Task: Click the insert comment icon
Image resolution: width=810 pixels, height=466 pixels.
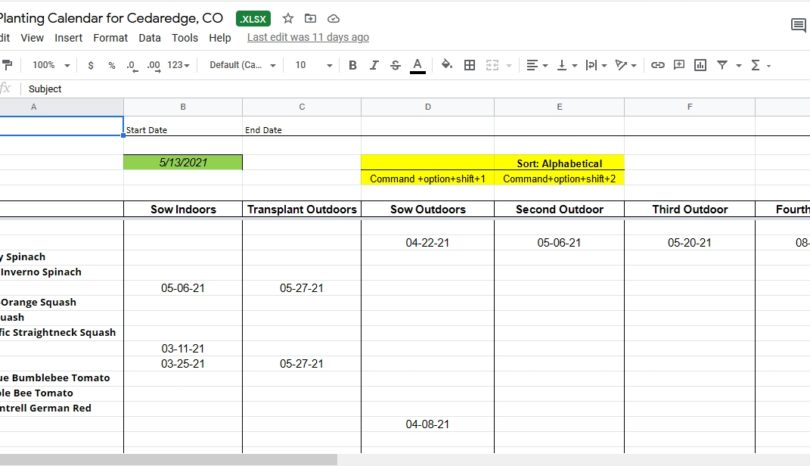Action: point(679,65)
